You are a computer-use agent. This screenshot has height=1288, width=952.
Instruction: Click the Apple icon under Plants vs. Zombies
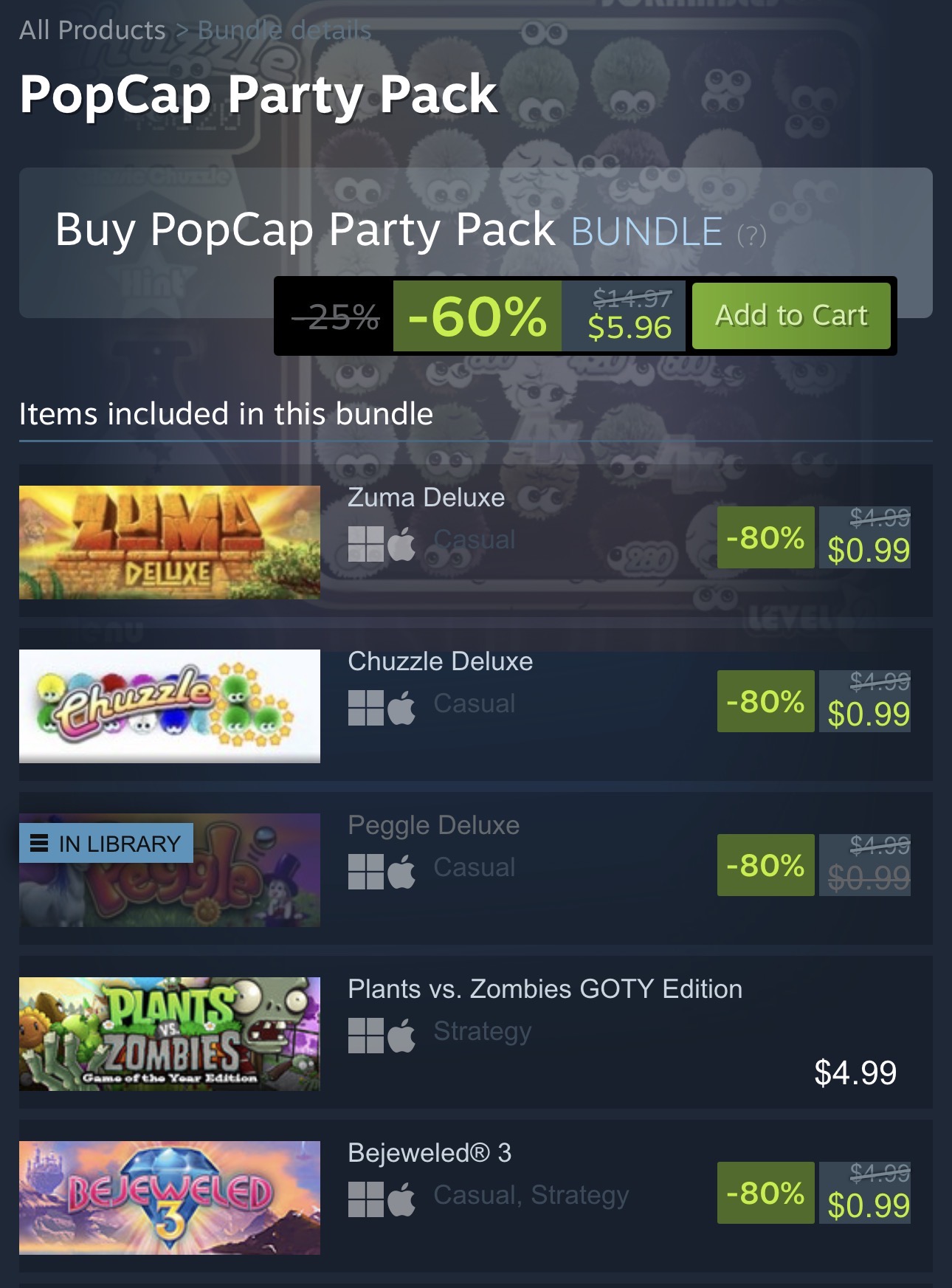pos(401,1036)
